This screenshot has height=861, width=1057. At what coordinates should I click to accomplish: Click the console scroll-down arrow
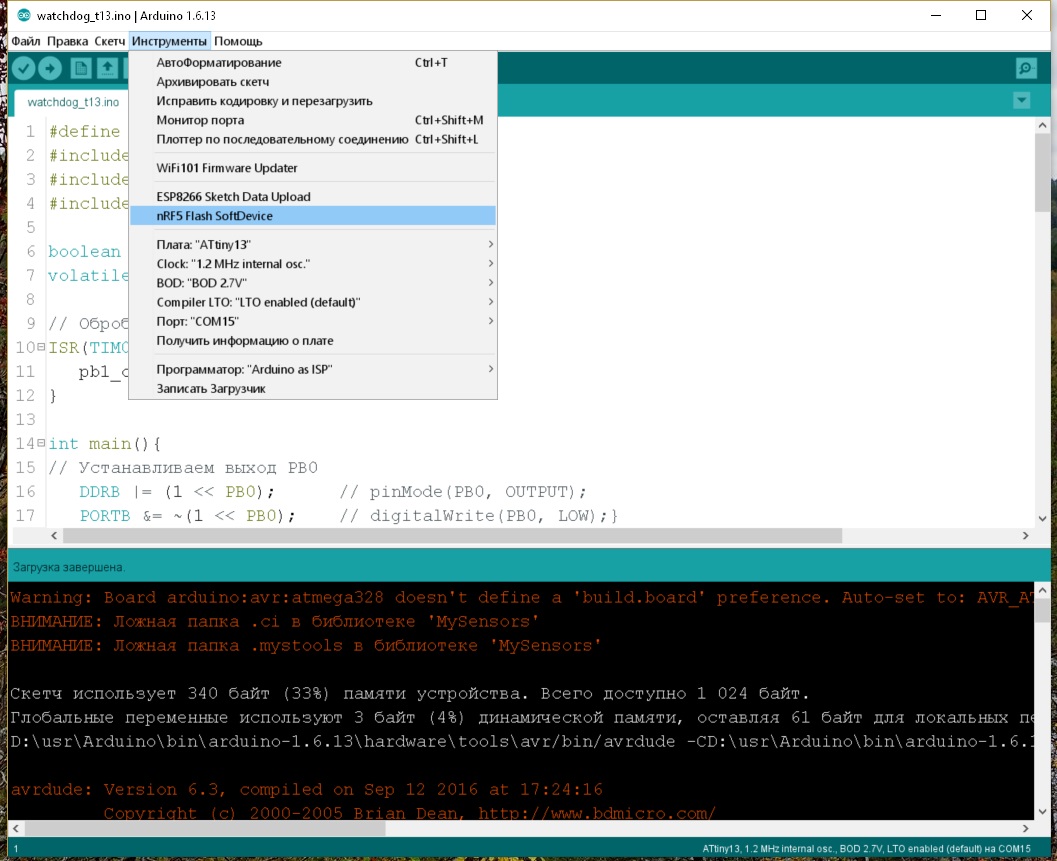(x=1042, y=811)
